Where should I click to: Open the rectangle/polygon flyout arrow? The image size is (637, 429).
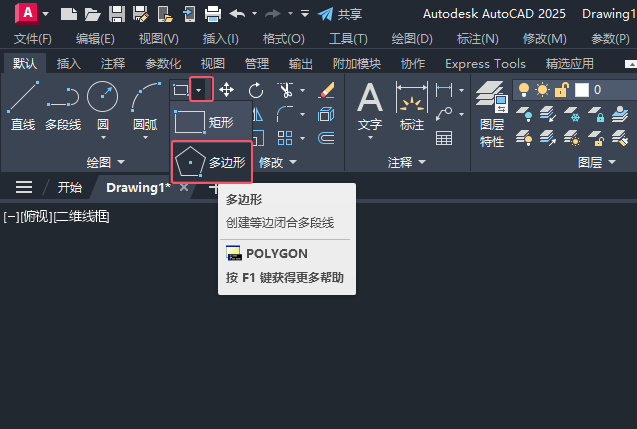[x=199, y=90]
